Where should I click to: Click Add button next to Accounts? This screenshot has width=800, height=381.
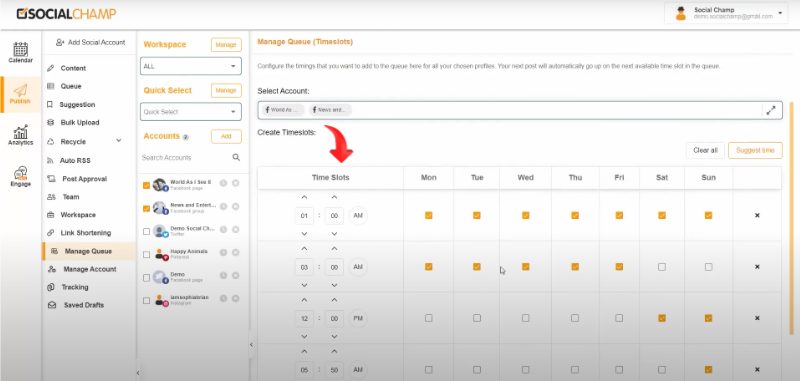pyautogui.click(x=226, y=136)
